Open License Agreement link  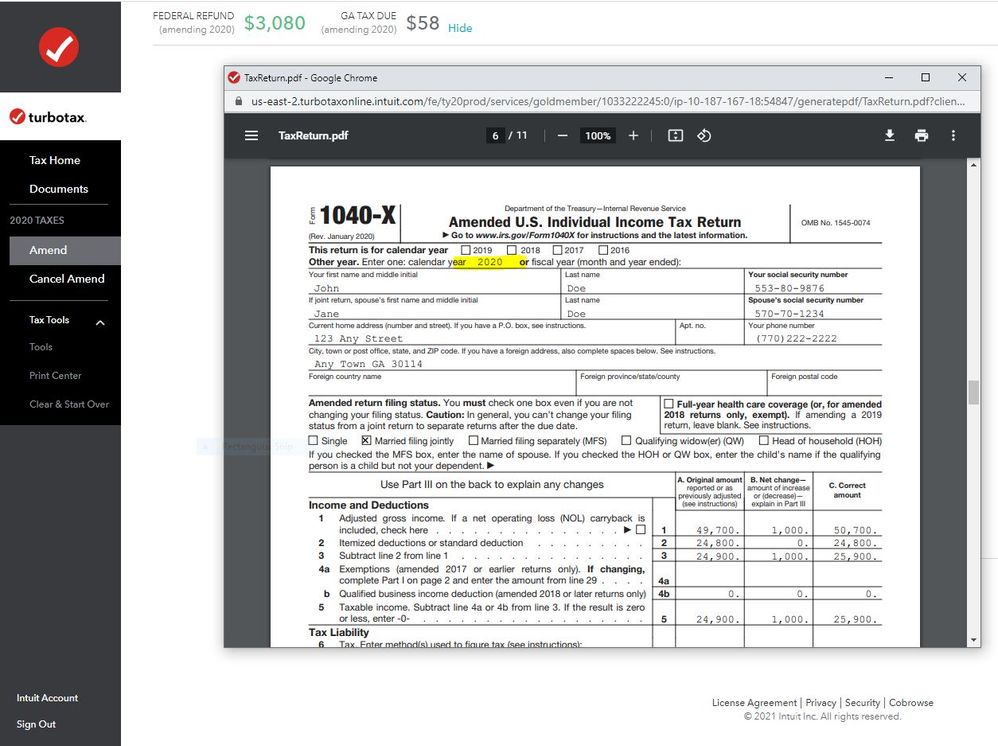coord(754,703)
